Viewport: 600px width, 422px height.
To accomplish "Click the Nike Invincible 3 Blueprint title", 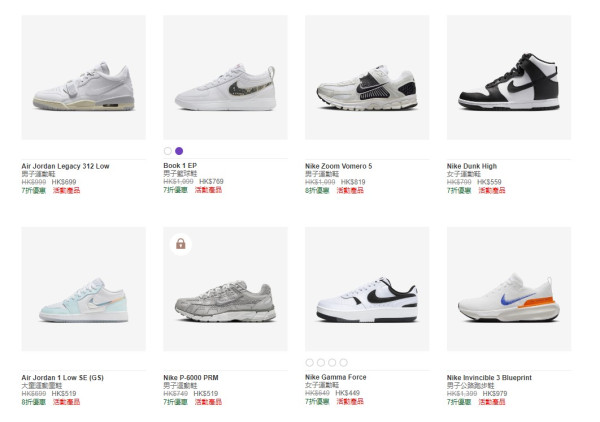I will pyautogui.click(x=489, y=378).
